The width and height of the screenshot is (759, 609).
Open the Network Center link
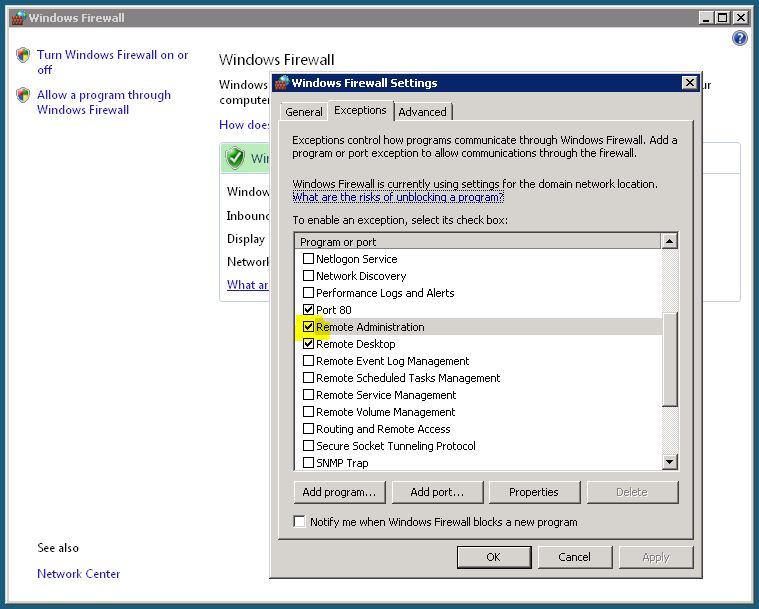point(78,574)
